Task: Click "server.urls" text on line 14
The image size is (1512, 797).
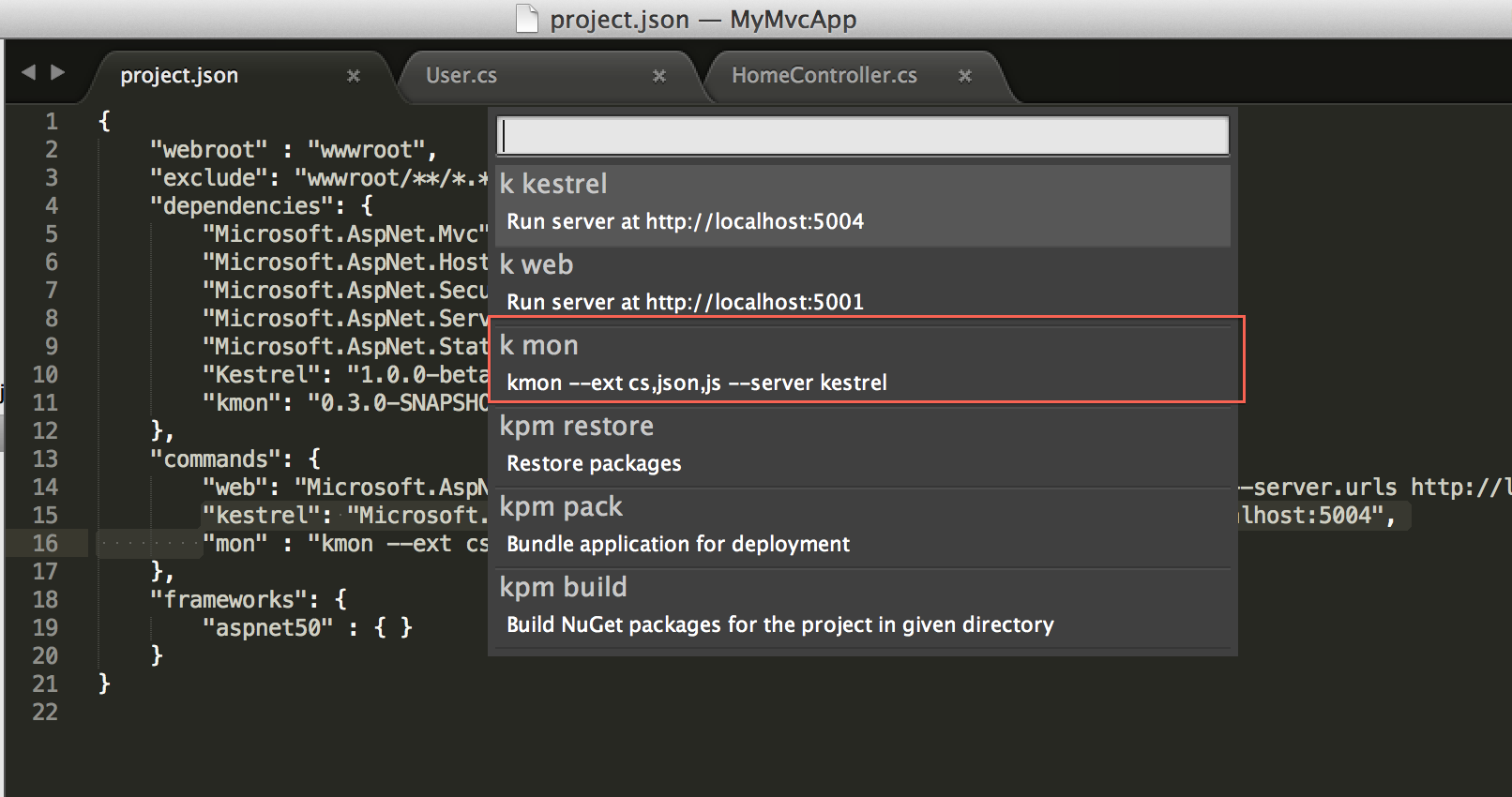Action: pyautogui.click(x=1325, y=487)
